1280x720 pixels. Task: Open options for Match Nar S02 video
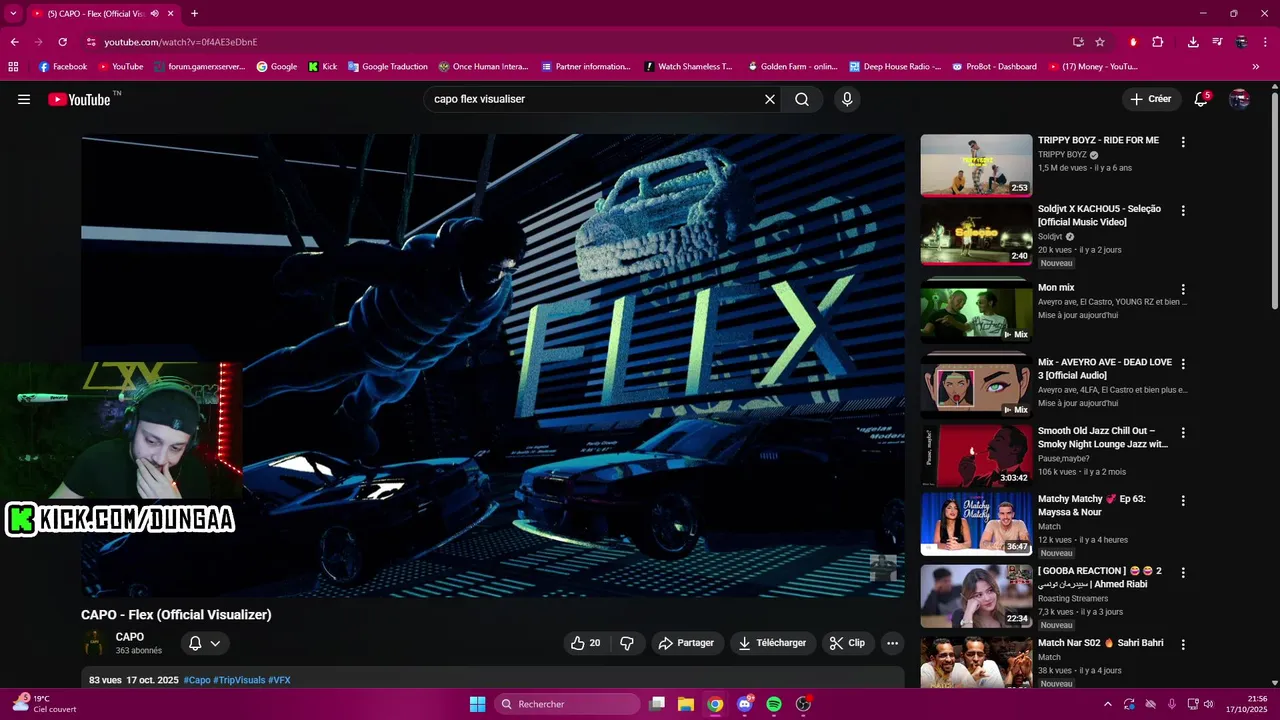(1183, 645)
